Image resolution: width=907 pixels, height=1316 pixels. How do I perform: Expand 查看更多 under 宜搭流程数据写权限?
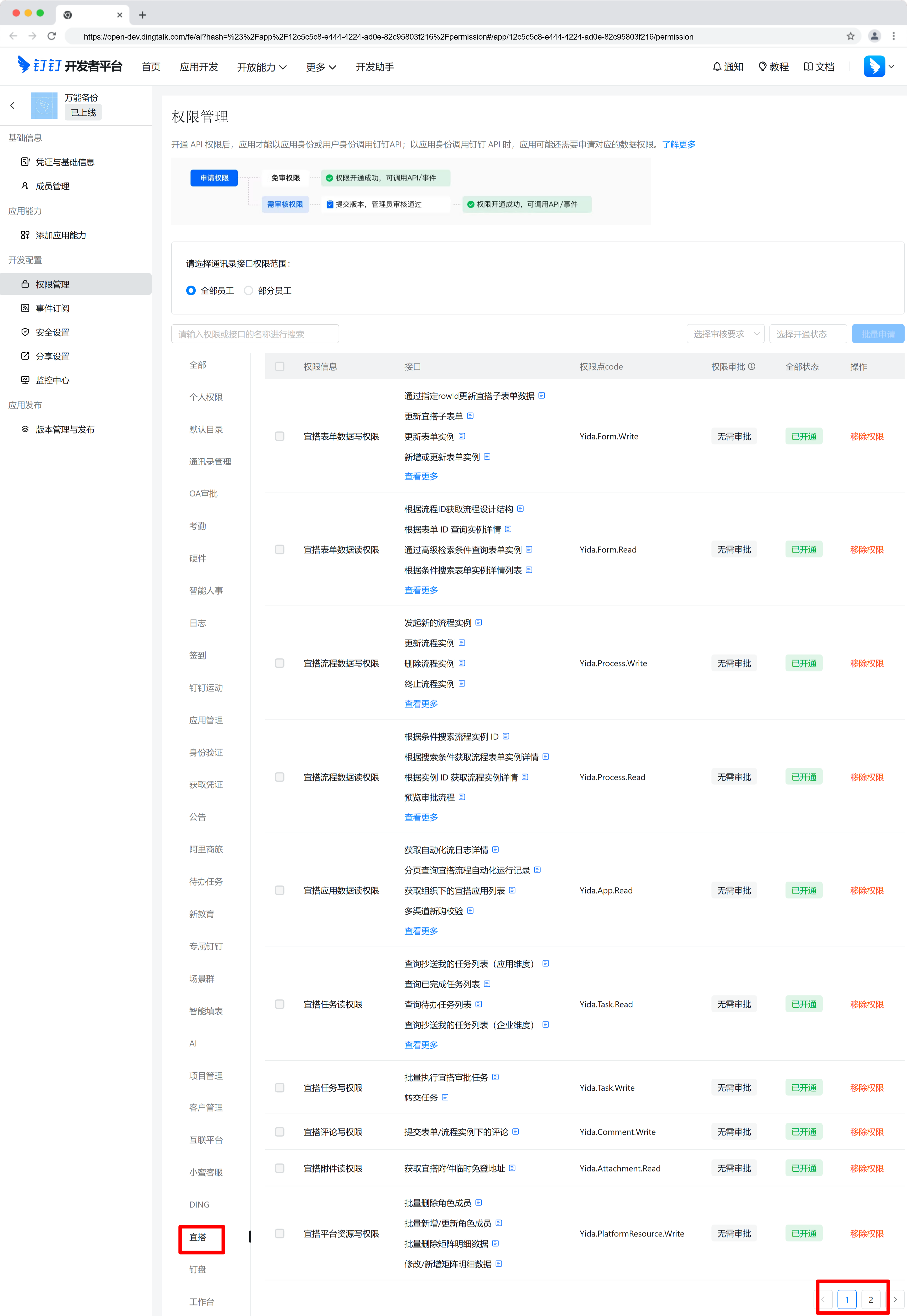click(x=421, y=704)
